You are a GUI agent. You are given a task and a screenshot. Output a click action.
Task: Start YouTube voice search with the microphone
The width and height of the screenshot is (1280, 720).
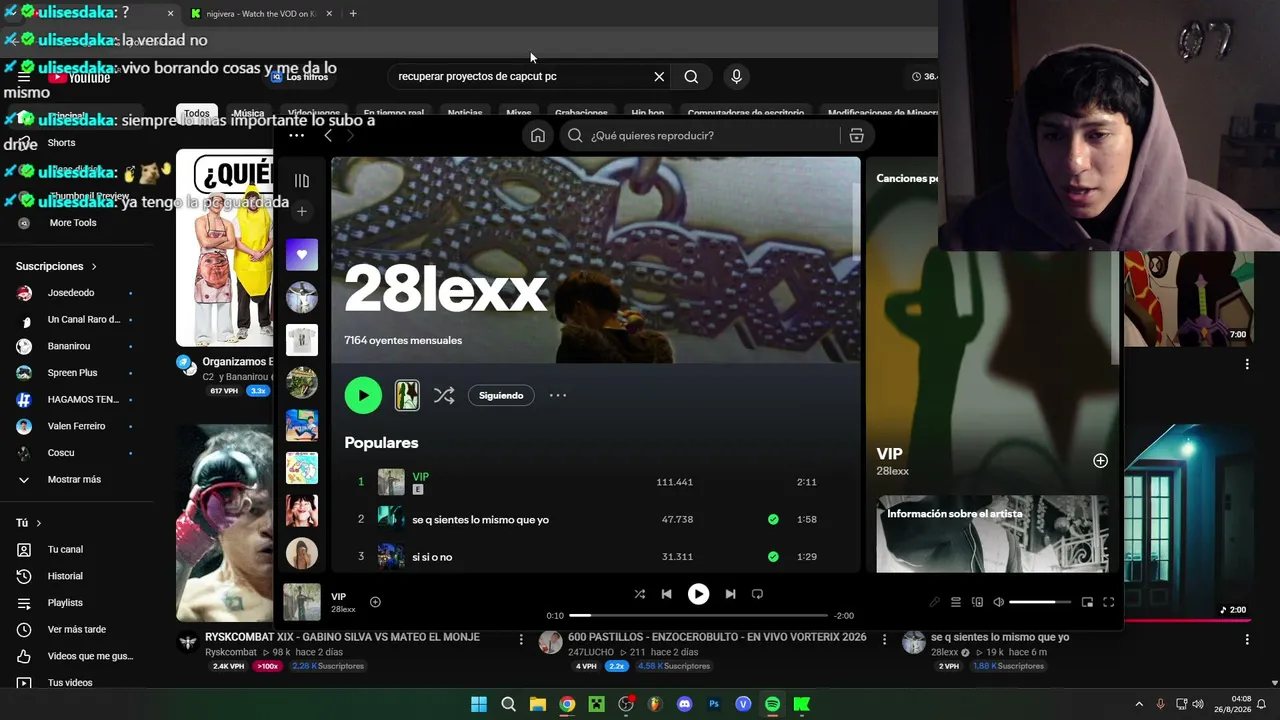click(736, 77)
